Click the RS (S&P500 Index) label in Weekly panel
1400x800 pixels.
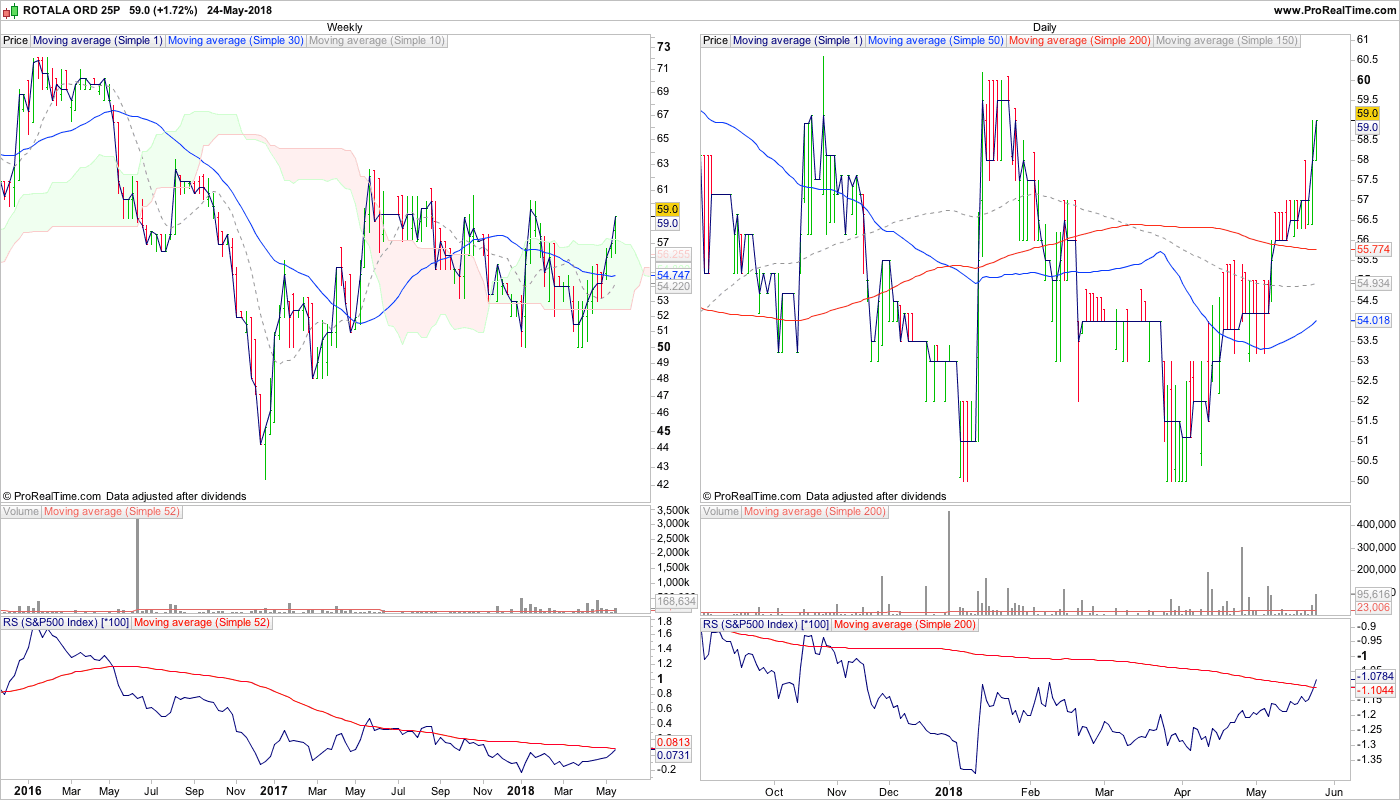click(x=66, y=623)
